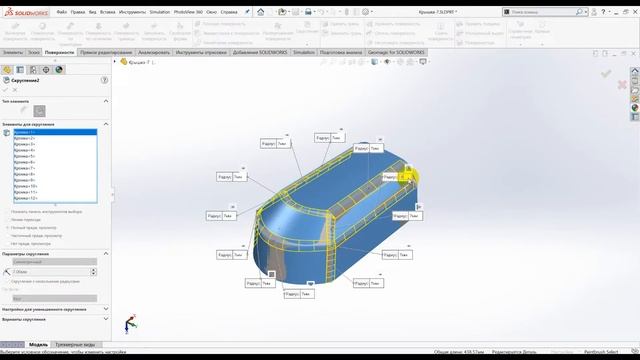Click the yellow highlighted radius callout on the model
Image resolution: width=640 pixels, height=360 pixels.
click(x=398, y=177)
